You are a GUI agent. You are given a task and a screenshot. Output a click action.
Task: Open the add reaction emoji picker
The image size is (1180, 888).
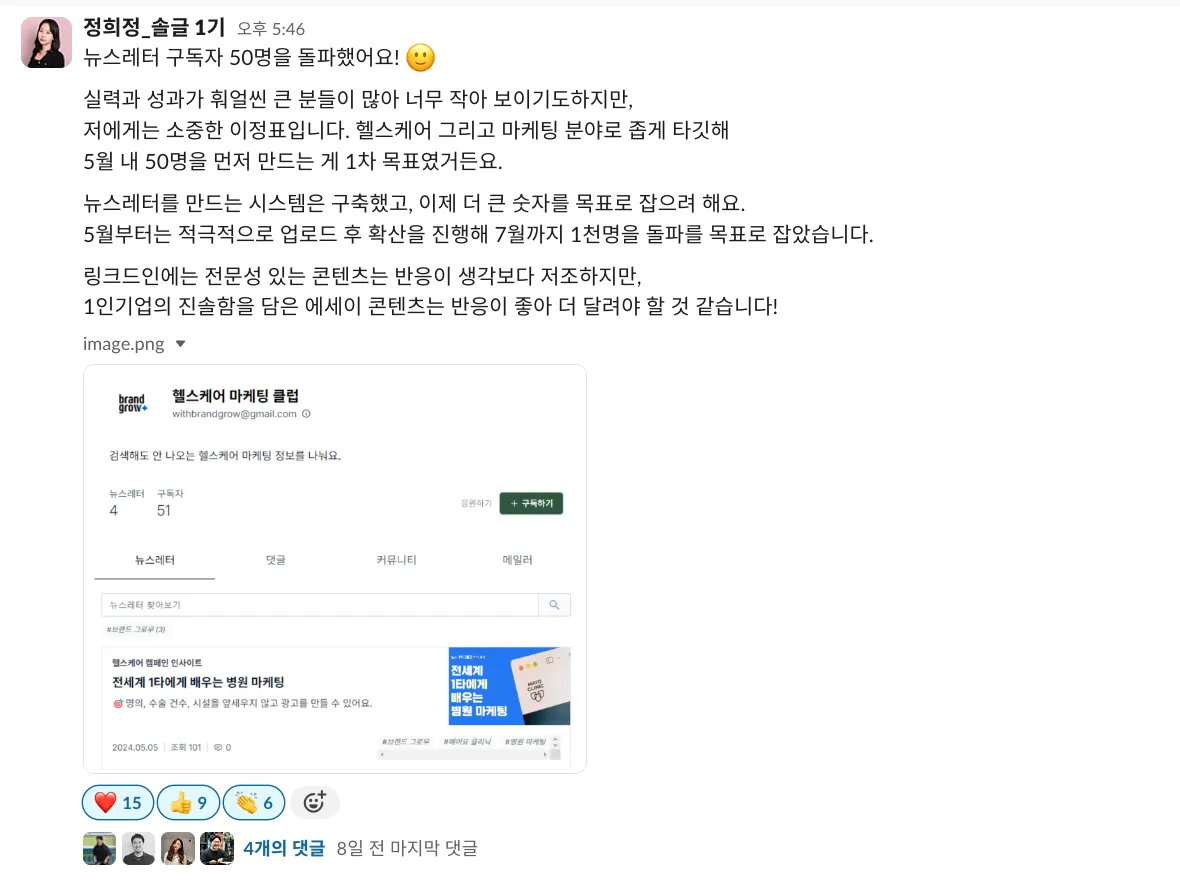315,802
